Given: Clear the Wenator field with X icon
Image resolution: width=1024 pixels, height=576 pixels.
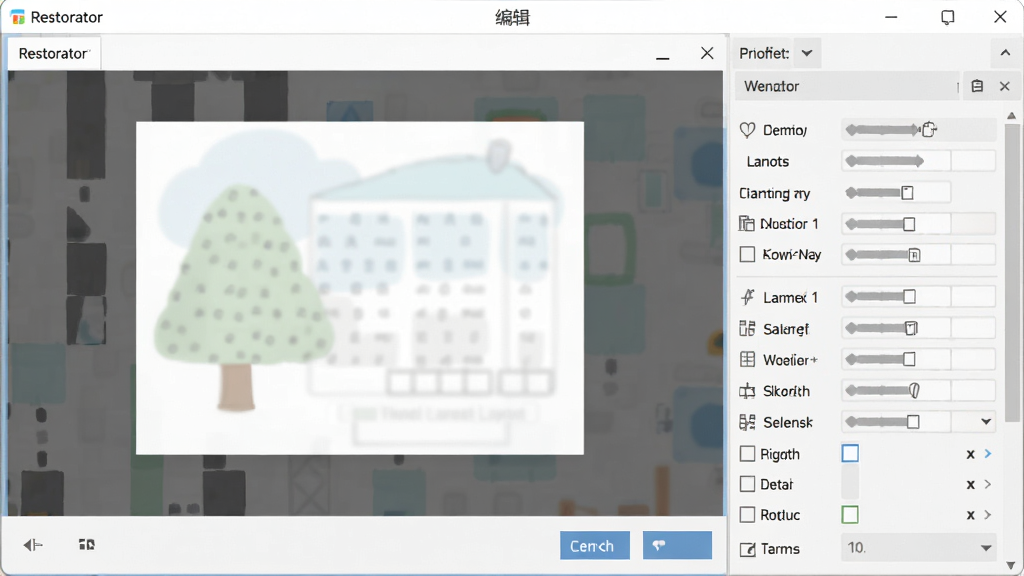Looking at the screenshot, I should pyautogui.click(x=1004, y=86).
